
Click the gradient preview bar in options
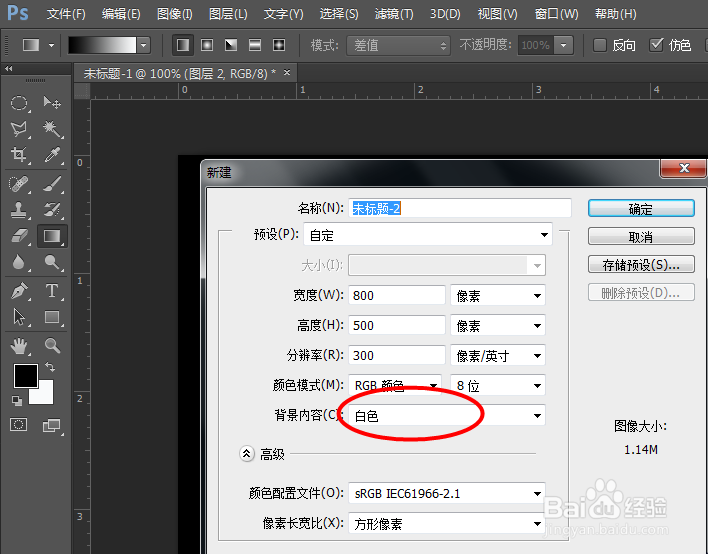coord(102,45)
